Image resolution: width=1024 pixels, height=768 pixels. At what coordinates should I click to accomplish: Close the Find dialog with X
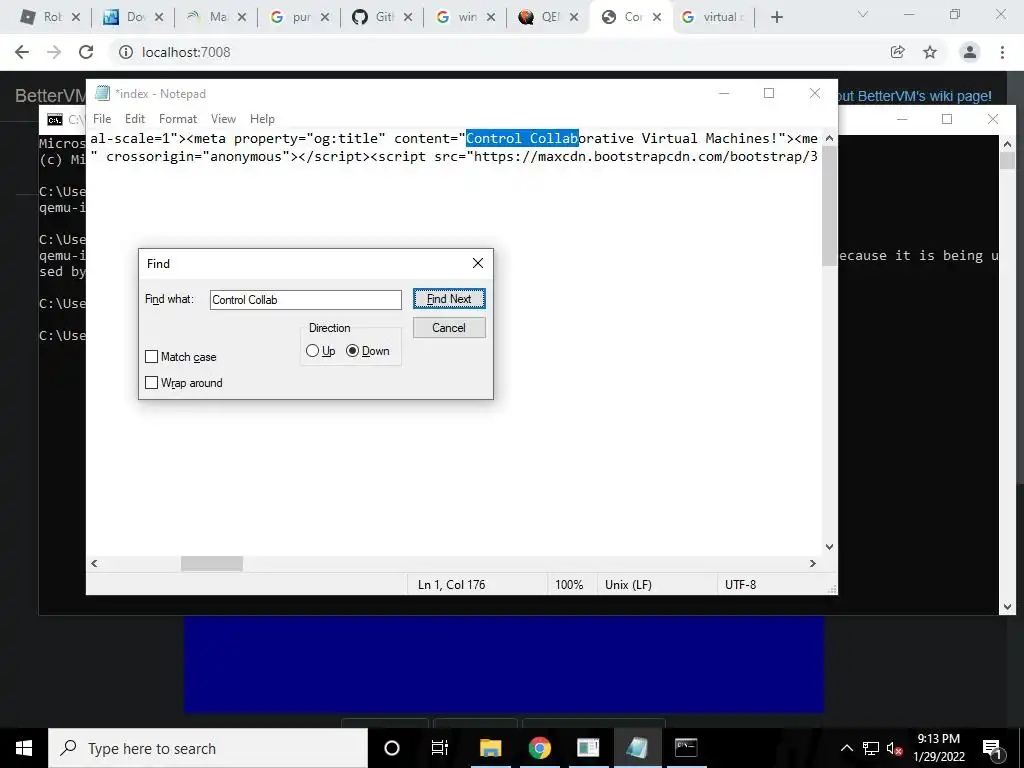478,263
